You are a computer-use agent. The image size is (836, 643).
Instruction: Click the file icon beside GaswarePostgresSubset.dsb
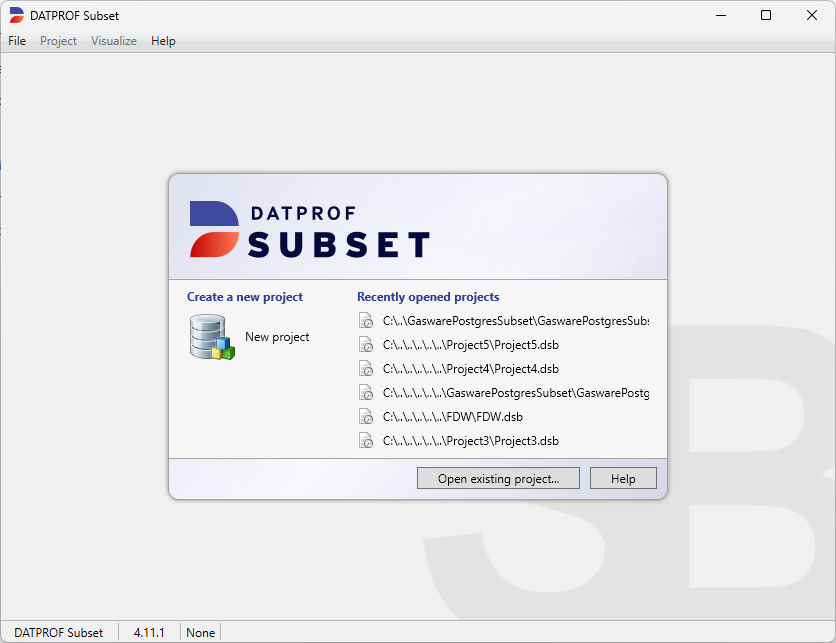365,320
